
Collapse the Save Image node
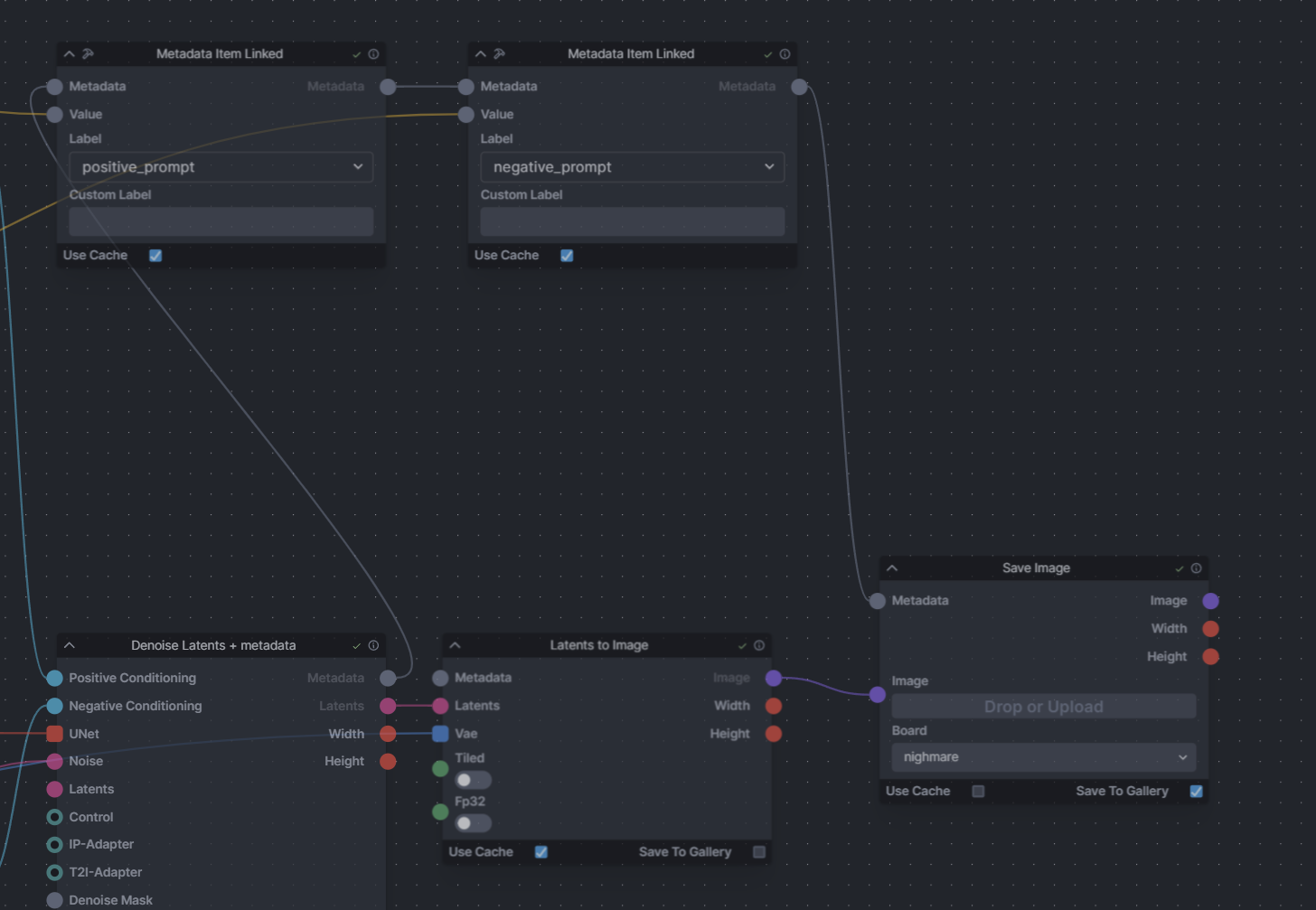pyautogui.click(x=892, y=568)
